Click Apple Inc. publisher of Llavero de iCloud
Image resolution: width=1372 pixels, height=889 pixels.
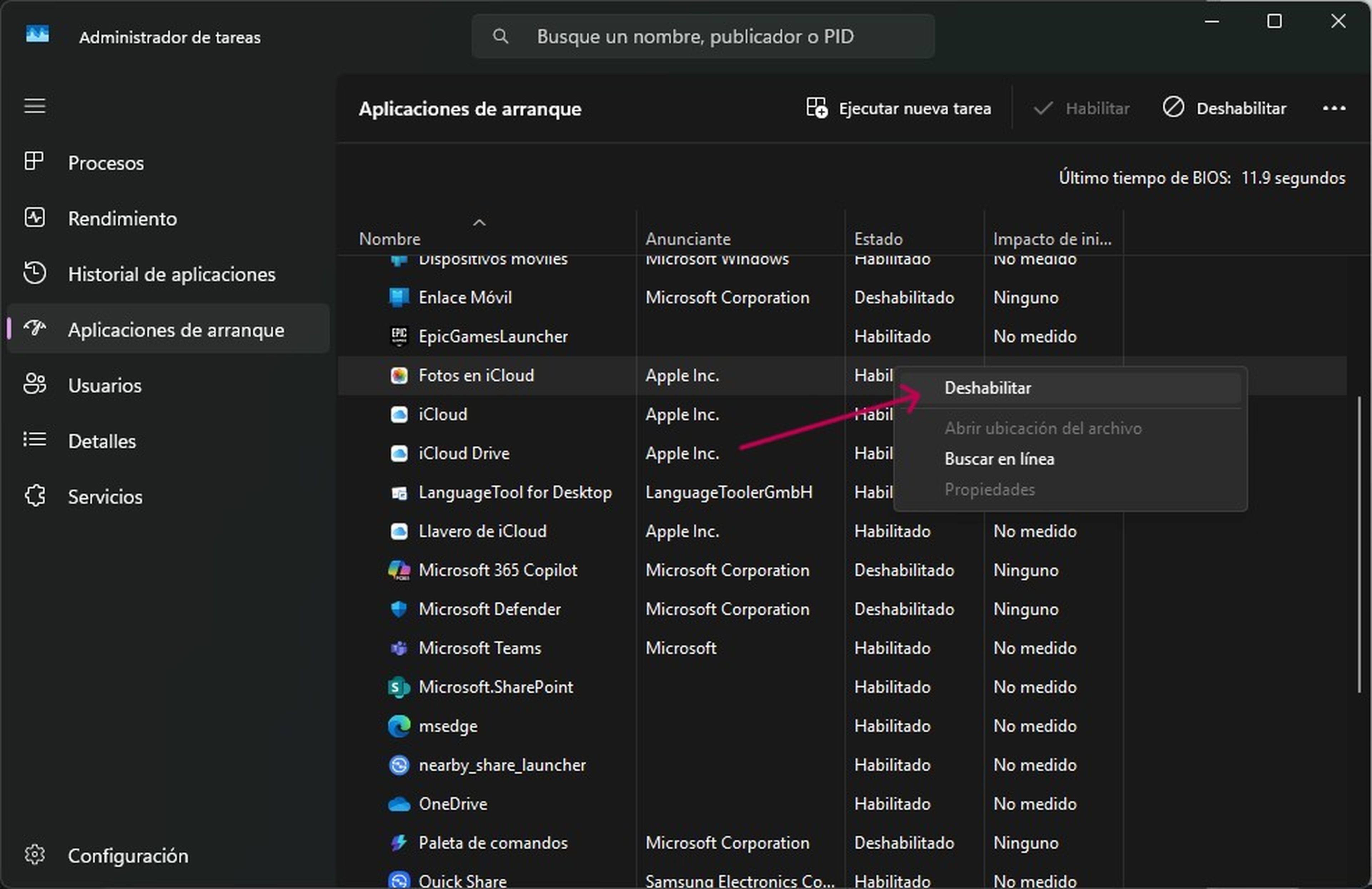(x=682, y=531)
